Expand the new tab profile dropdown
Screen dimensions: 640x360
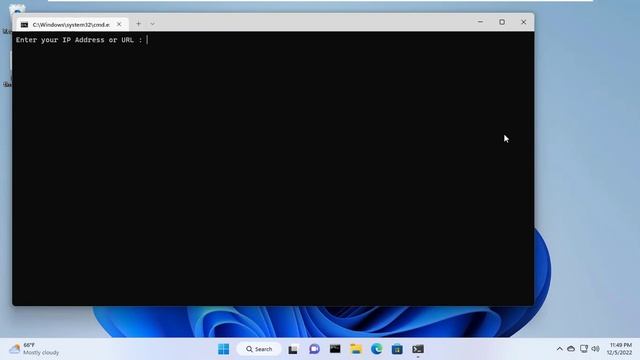(152, 24)
